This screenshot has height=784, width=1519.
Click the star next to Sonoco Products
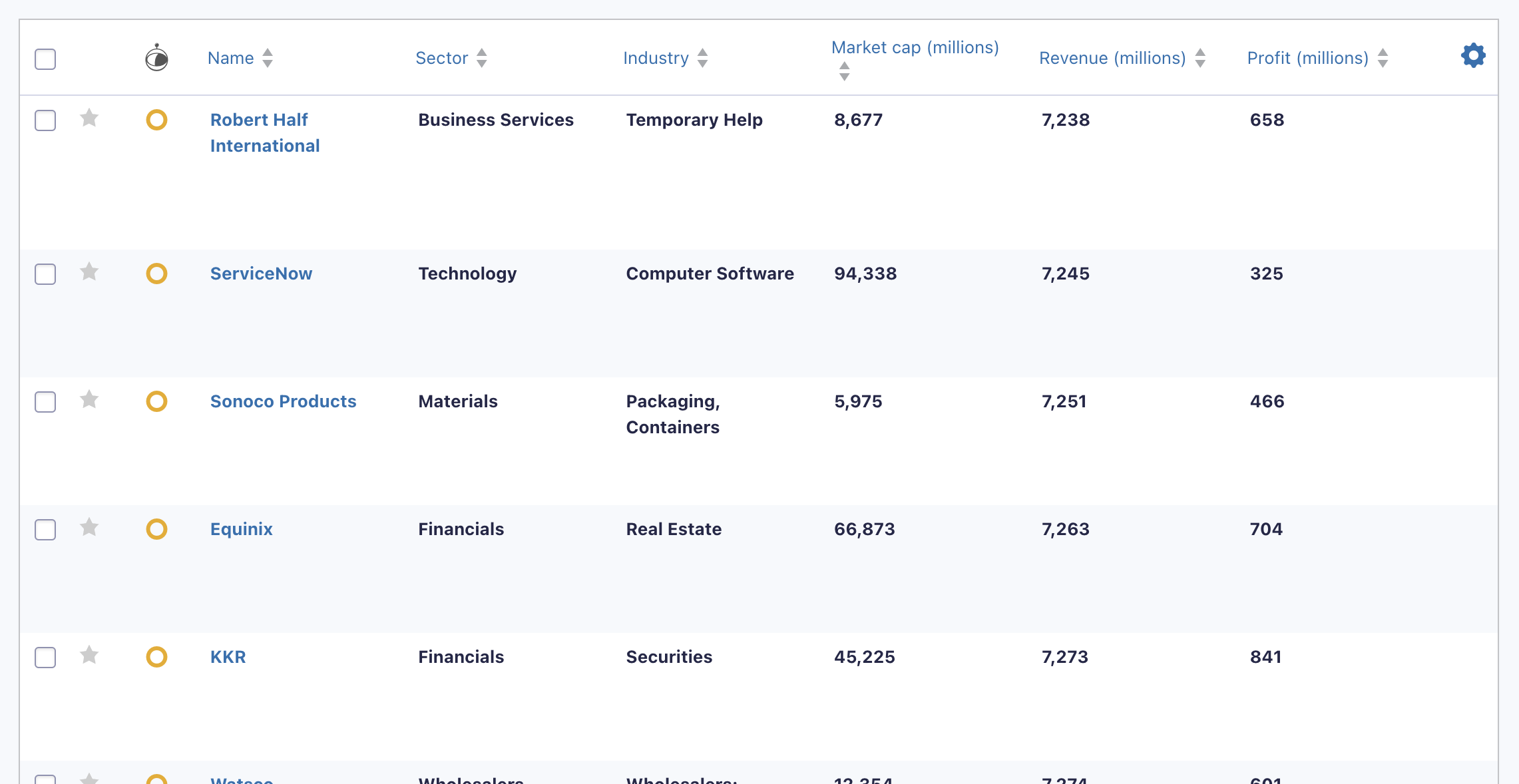[x=89, y=400]
